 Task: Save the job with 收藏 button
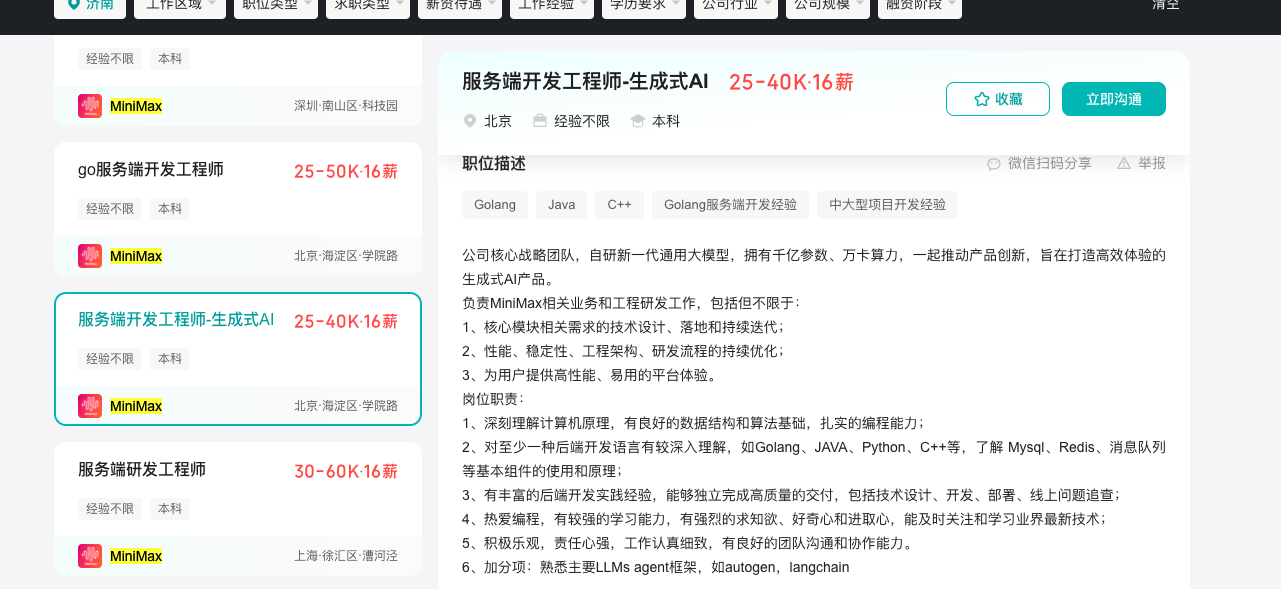998,99
